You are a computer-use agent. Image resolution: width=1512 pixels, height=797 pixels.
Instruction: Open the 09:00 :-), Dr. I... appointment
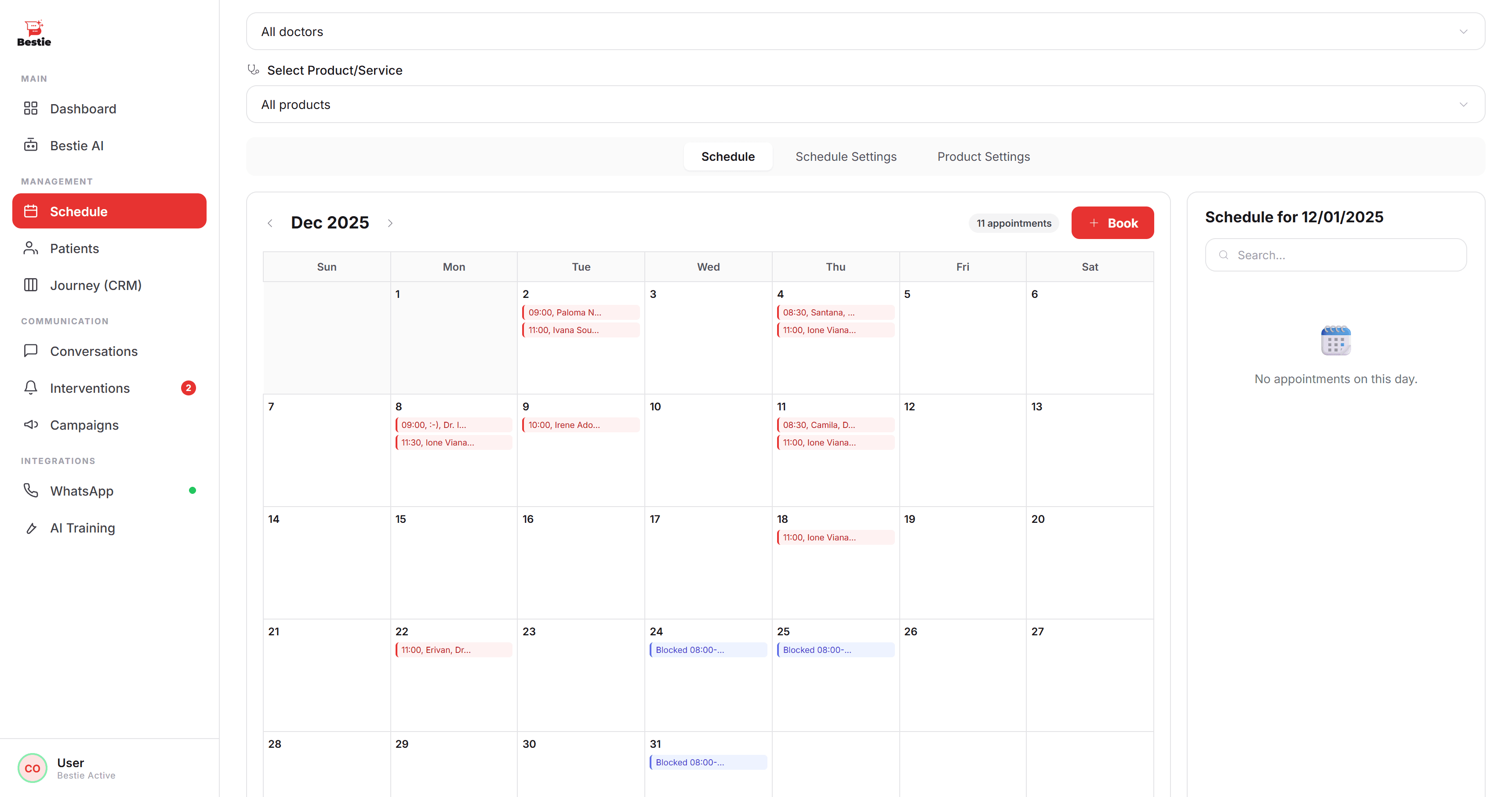tap(454, 425)
